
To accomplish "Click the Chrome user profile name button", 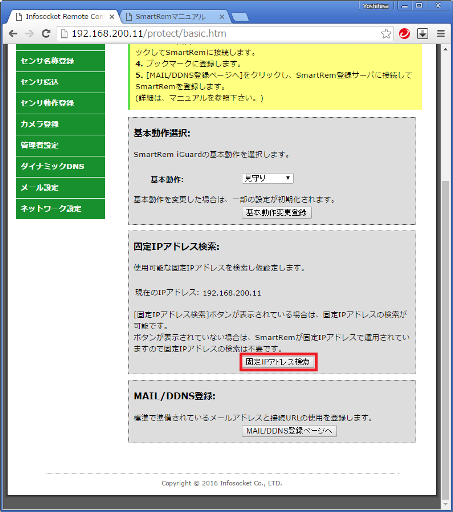I will click(x=376, y=6).
